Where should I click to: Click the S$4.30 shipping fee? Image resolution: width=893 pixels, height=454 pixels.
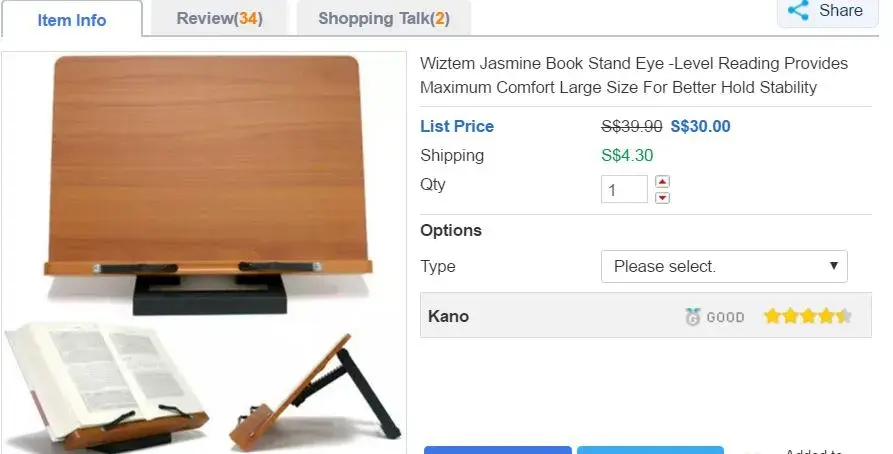point(627,155)
